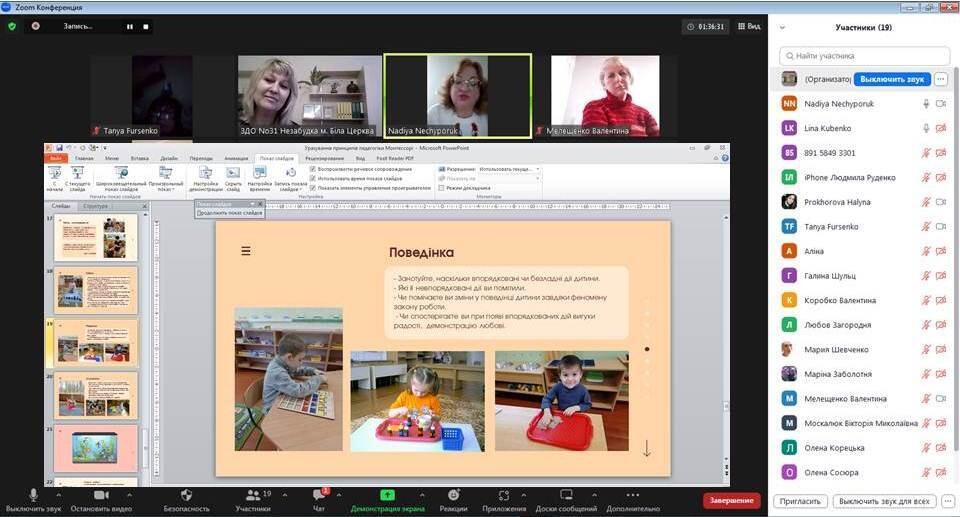Click the Stop Video camera icon
Viewport: 960px width, 517px height.
101,495
